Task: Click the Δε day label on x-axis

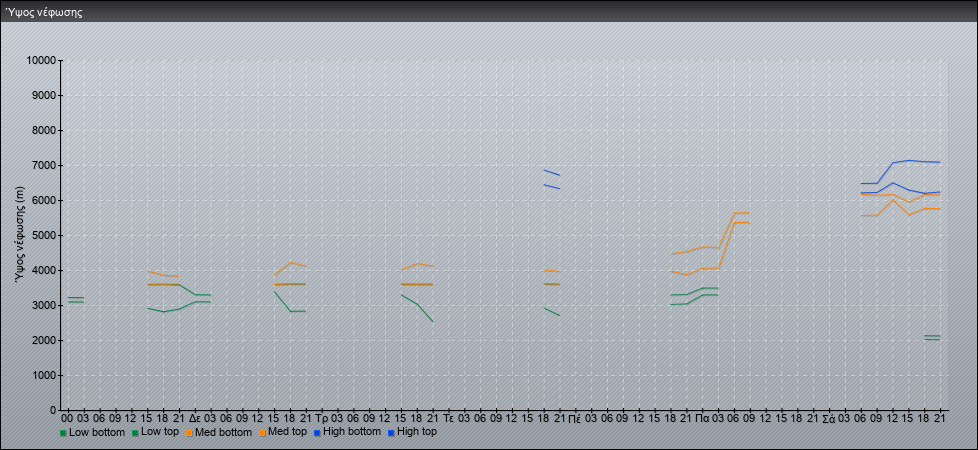Action: pyautogui.click(x=195, y=418)
